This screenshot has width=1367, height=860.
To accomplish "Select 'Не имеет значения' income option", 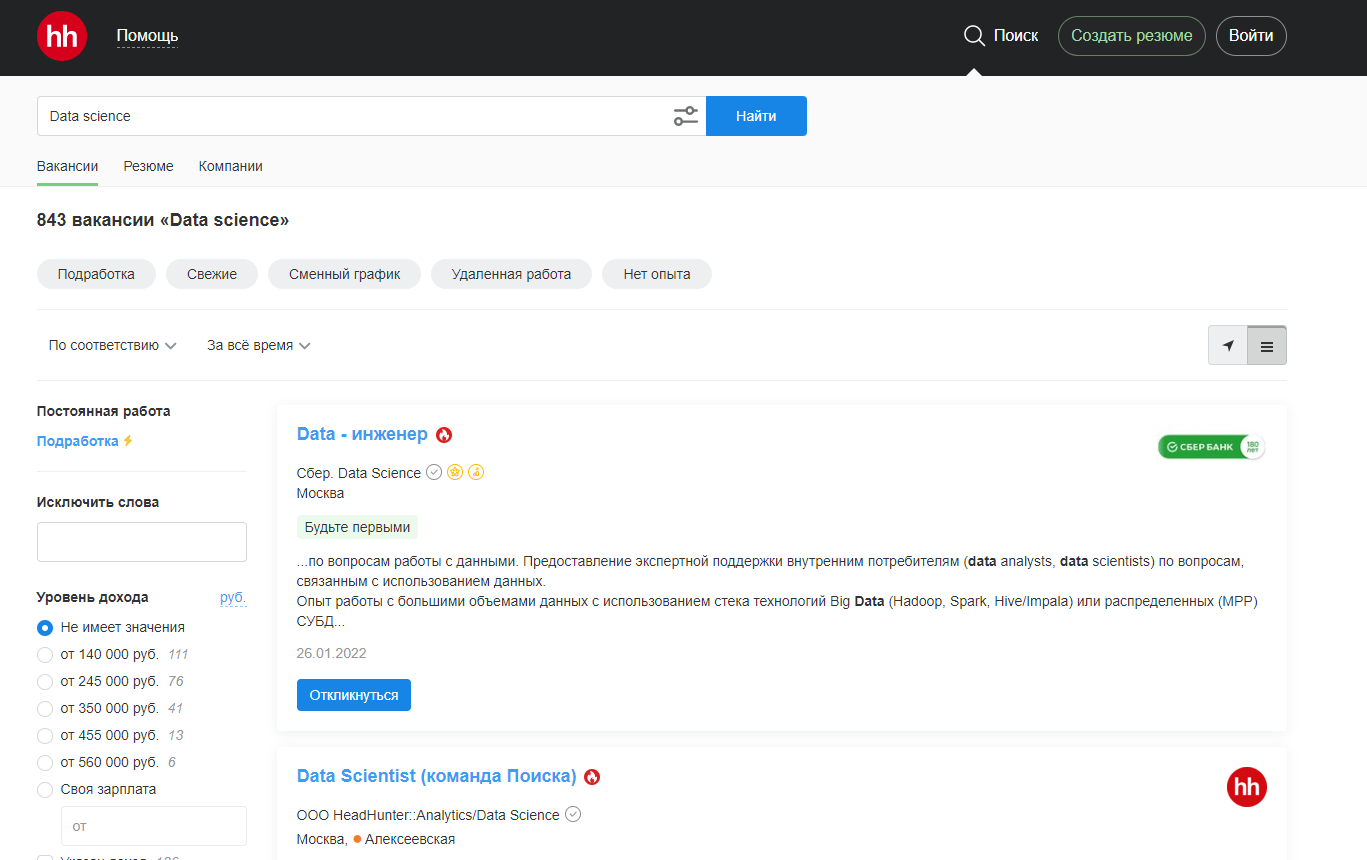I will click(45, 628).
